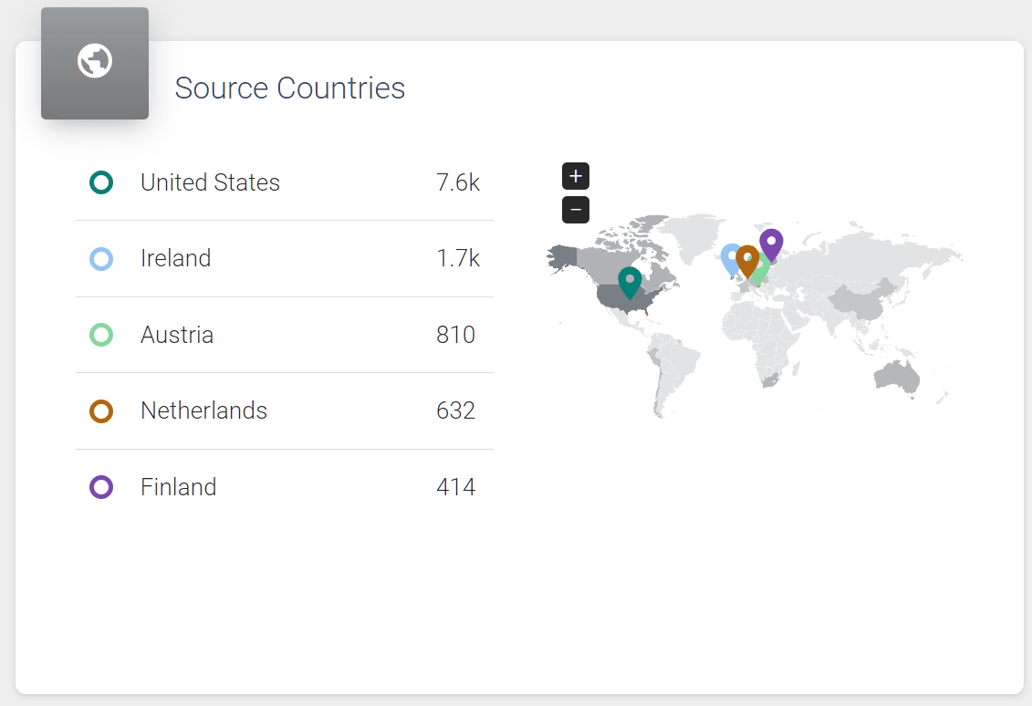1032x706 pixels.
Task: Click the globe icon on the card header
Action: [x=94, y=60]
